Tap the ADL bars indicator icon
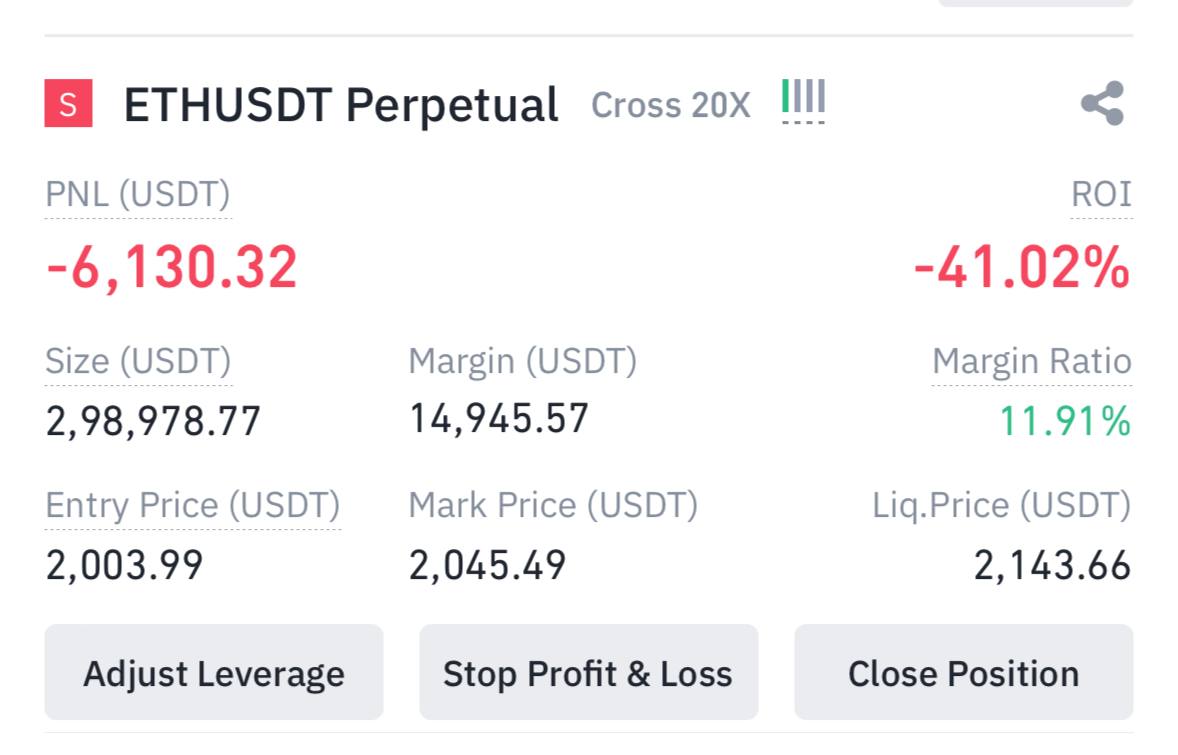The width and height of the screenshot is (1178, 755). pos(803,100)
